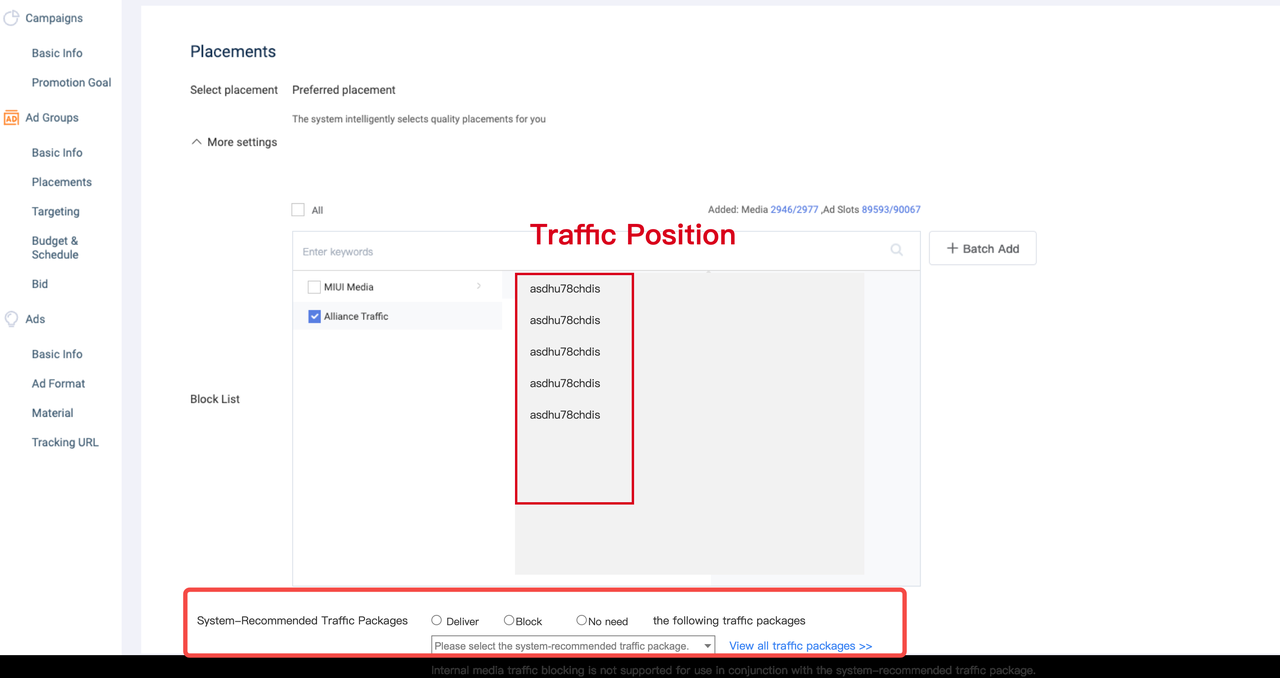Click the Campaigns pie chart icon
This screenshot has width=1280, height=678.
coord(12,18)
